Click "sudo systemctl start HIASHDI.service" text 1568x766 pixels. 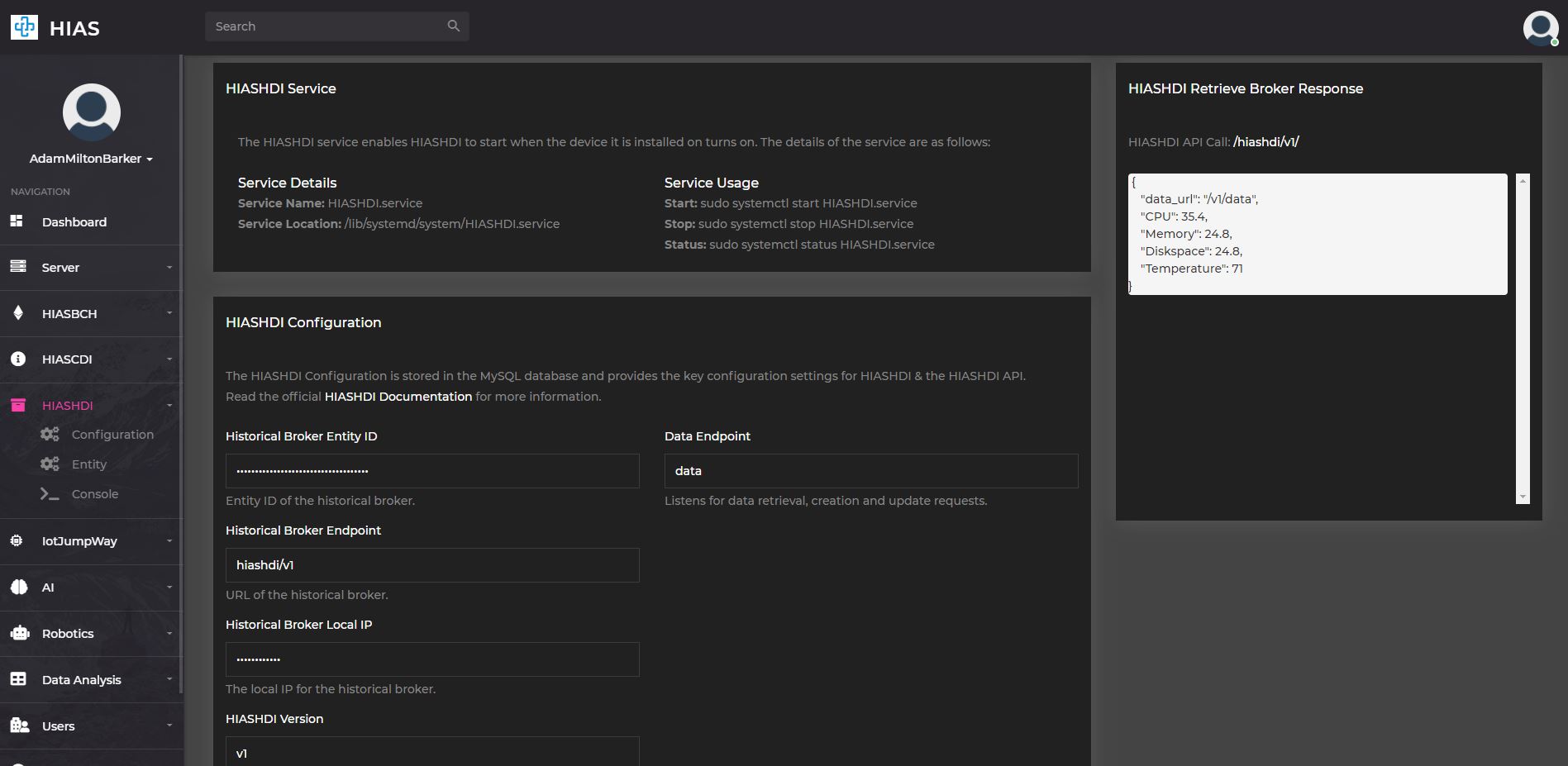[x=808, y=202]
